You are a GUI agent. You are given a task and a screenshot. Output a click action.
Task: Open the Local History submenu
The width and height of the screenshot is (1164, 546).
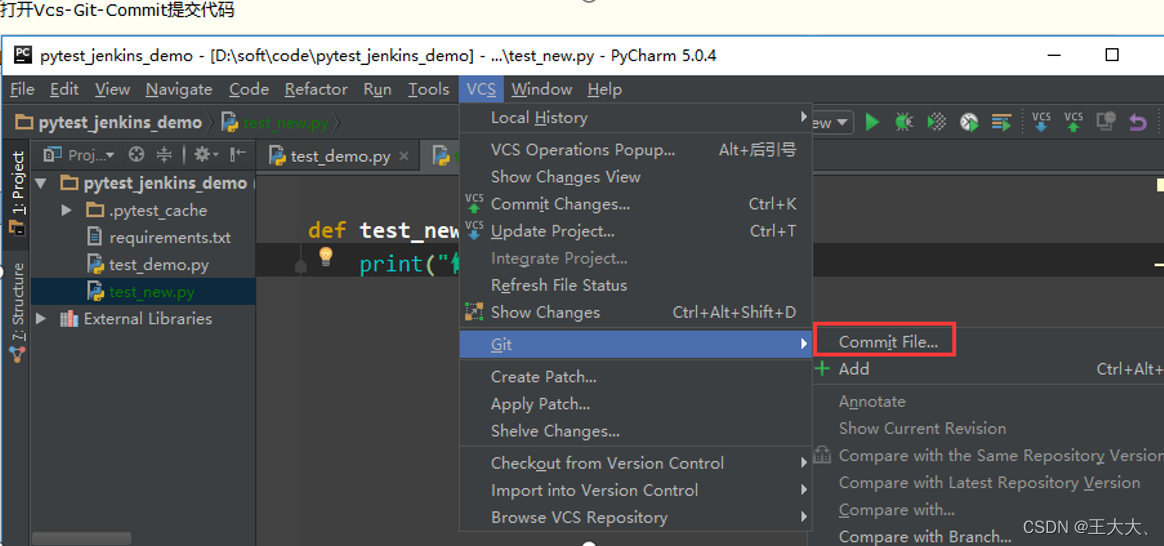[636, 117]
